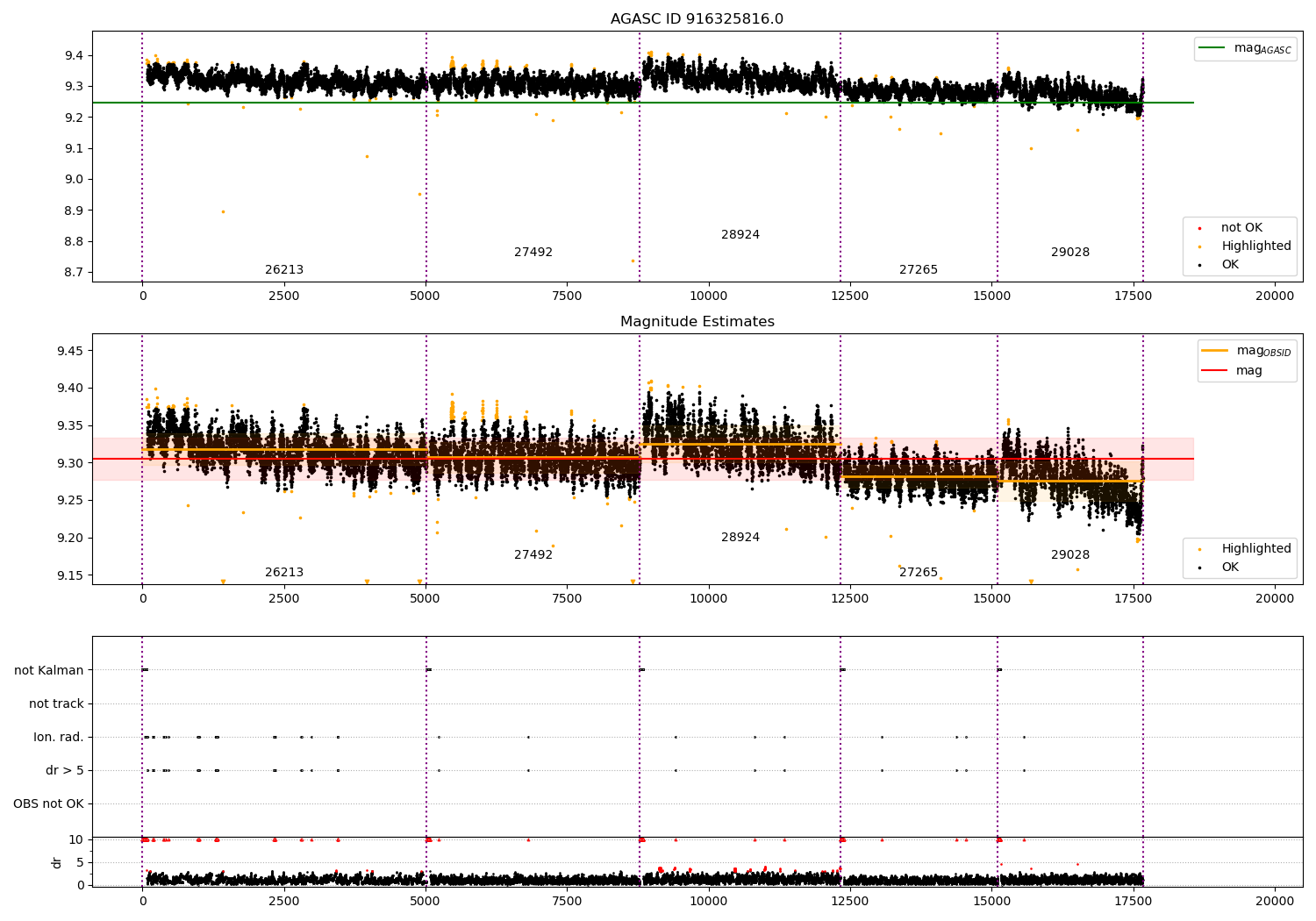The image size is (1316, 921).
Task: Click the red line sample beside 'mag' legend entry
Action: click(1215, 370)
